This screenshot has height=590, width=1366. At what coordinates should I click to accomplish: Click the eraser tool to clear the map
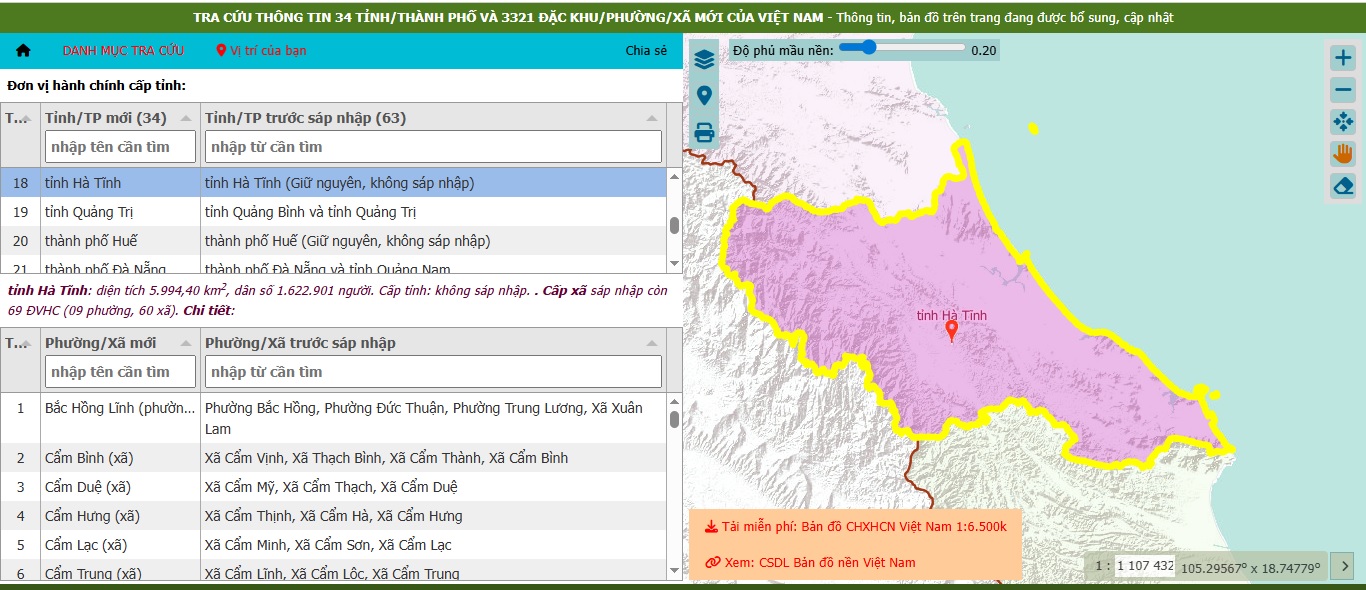1343,186
